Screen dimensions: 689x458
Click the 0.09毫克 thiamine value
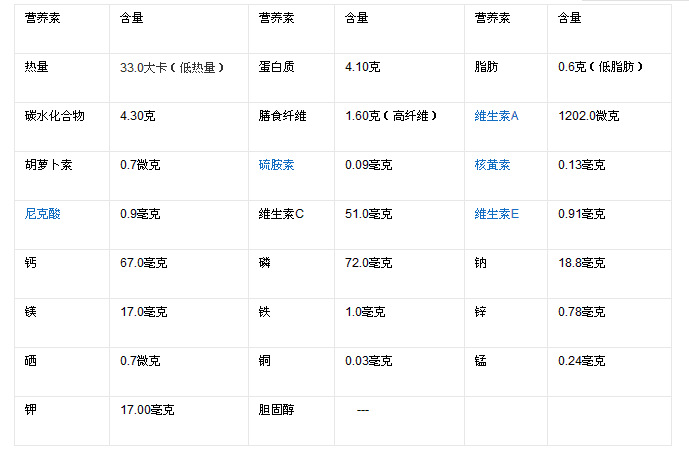[368, 165]
